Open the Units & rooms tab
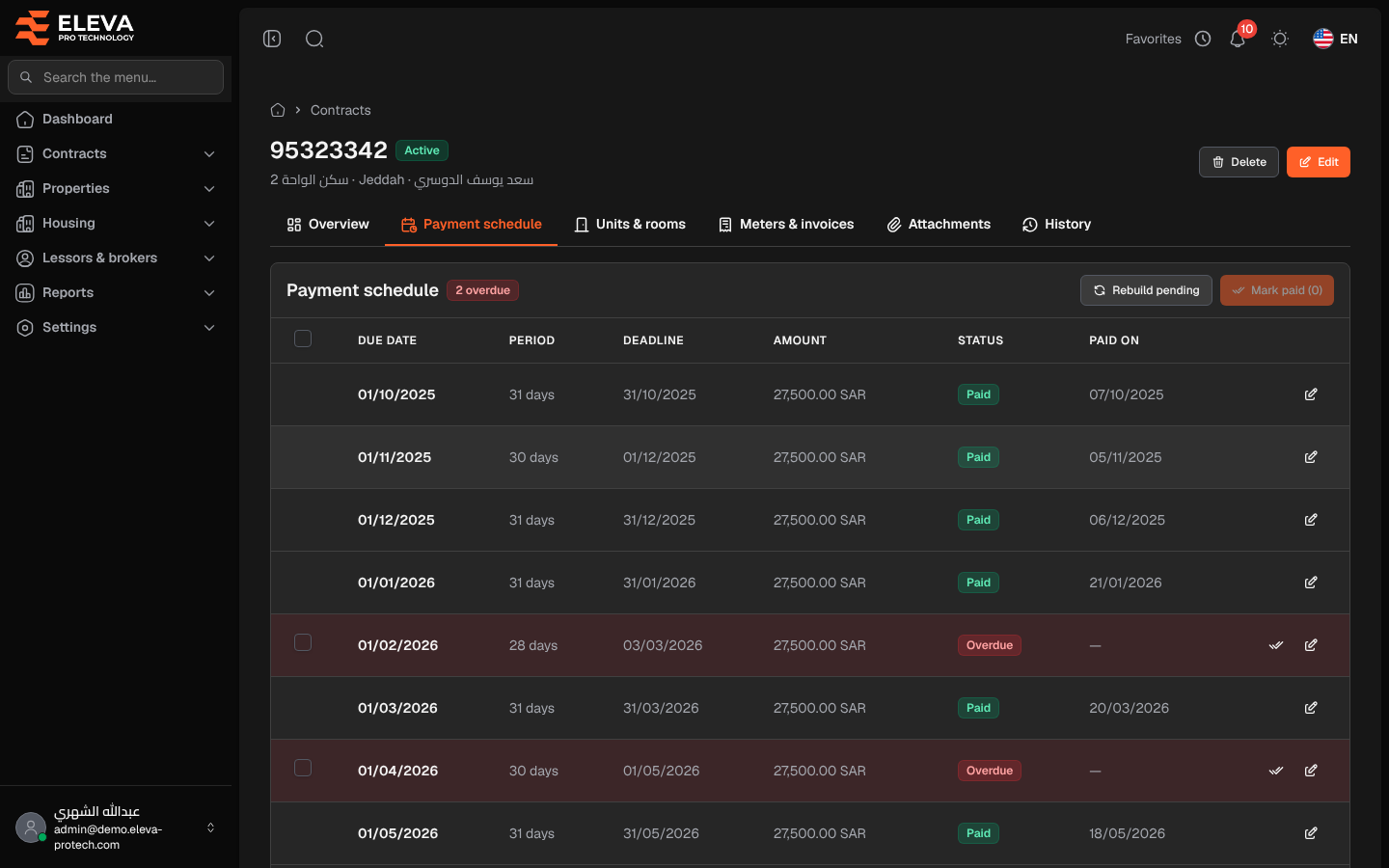The image size is (1389, 868). tap(630, 224)
